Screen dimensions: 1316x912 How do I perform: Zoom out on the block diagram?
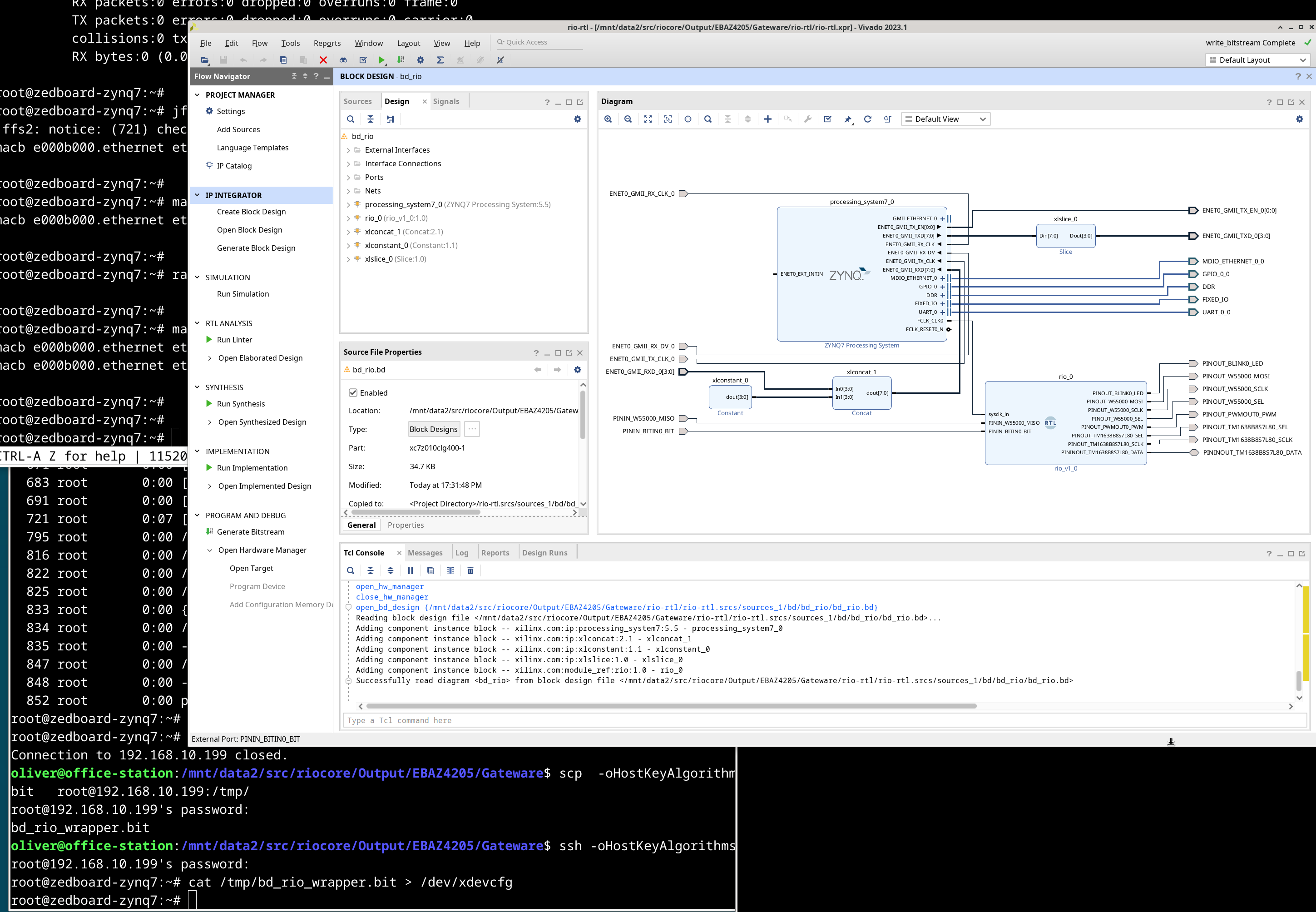click(x=628, y=119)
